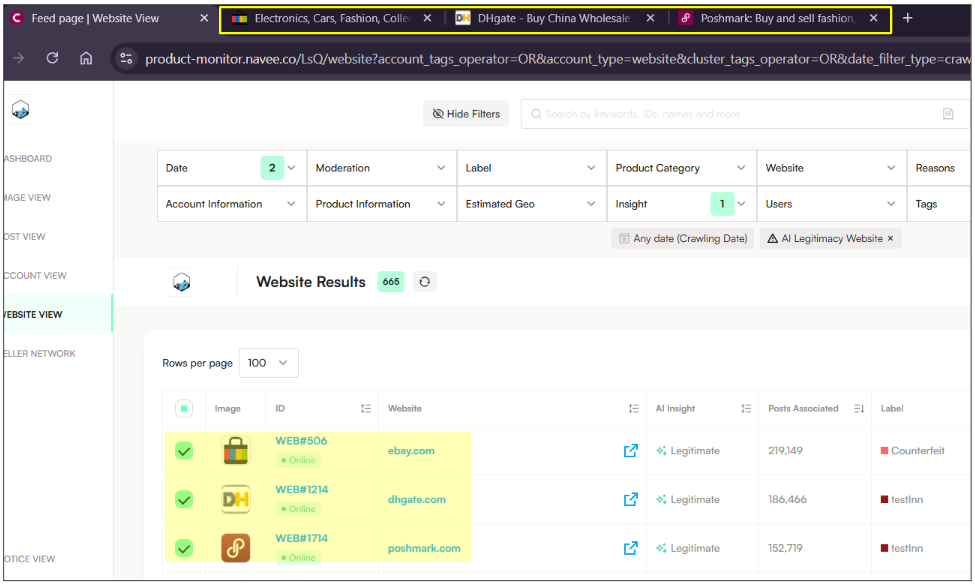Click the Poshmark thumbnail image
The width and height of the screenshot is (975, 584).
pyautogui.click(x=236, y=548)
